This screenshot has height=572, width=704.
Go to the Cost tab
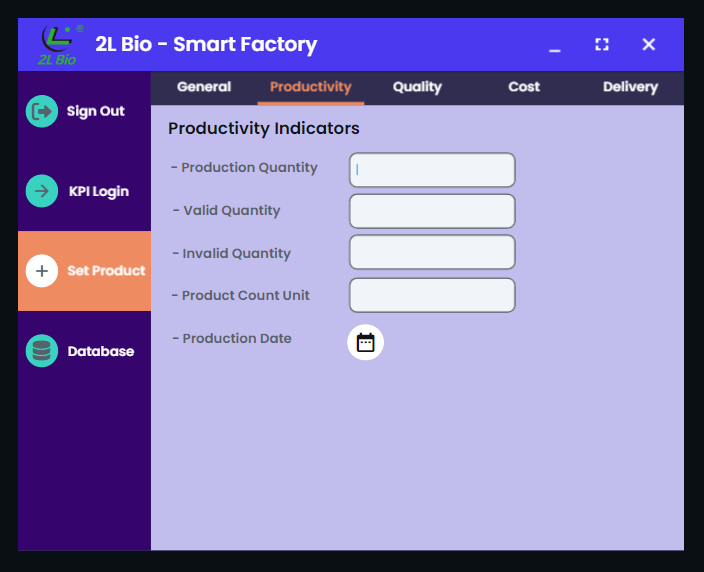(524, 87)
